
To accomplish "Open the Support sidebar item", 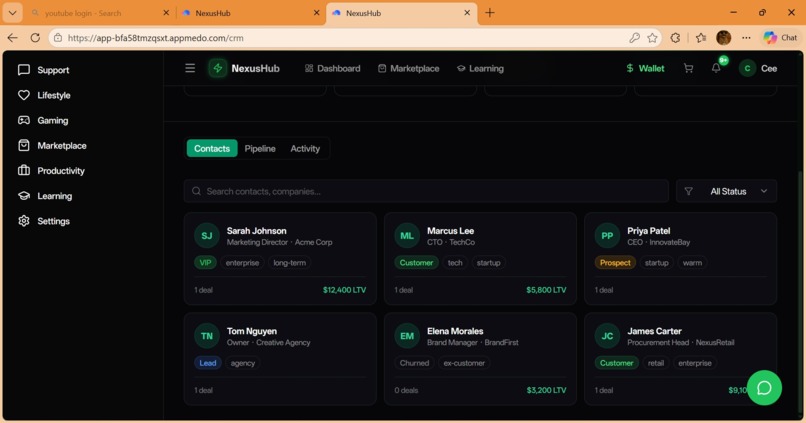I will pos(44,70).
